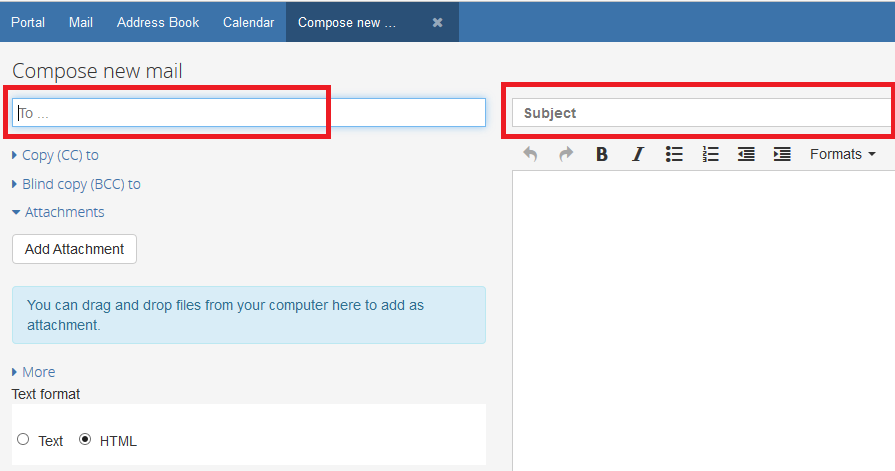Insert a bulleted list
This screenshot has width=895, height=471.
674,154
